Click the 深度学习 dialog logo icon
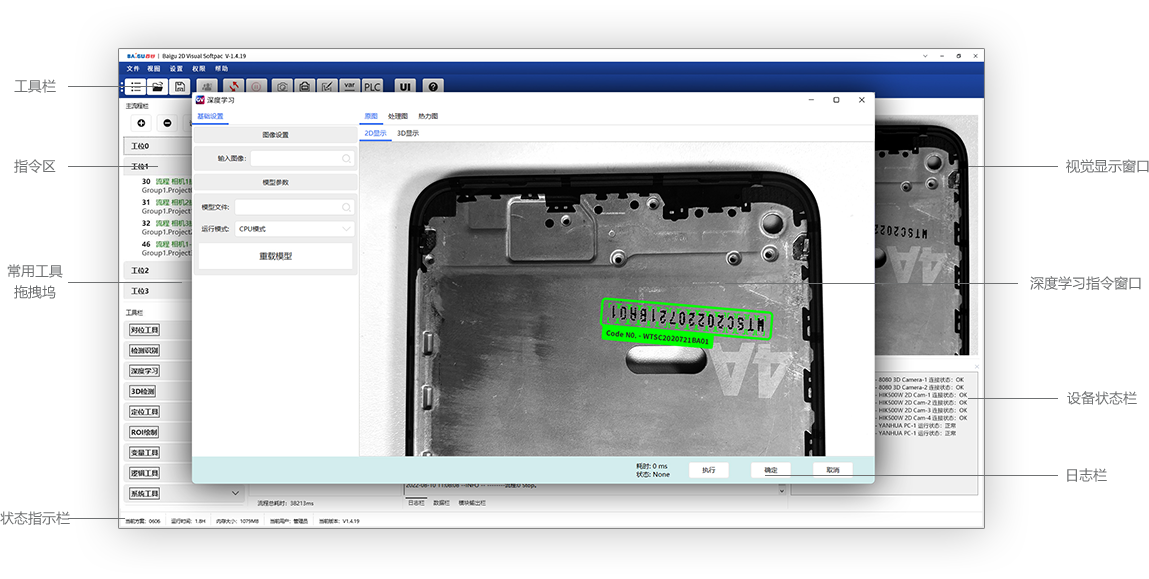Screen dimensions: 1149x579 pyautogui.click(x=200, y=100)
